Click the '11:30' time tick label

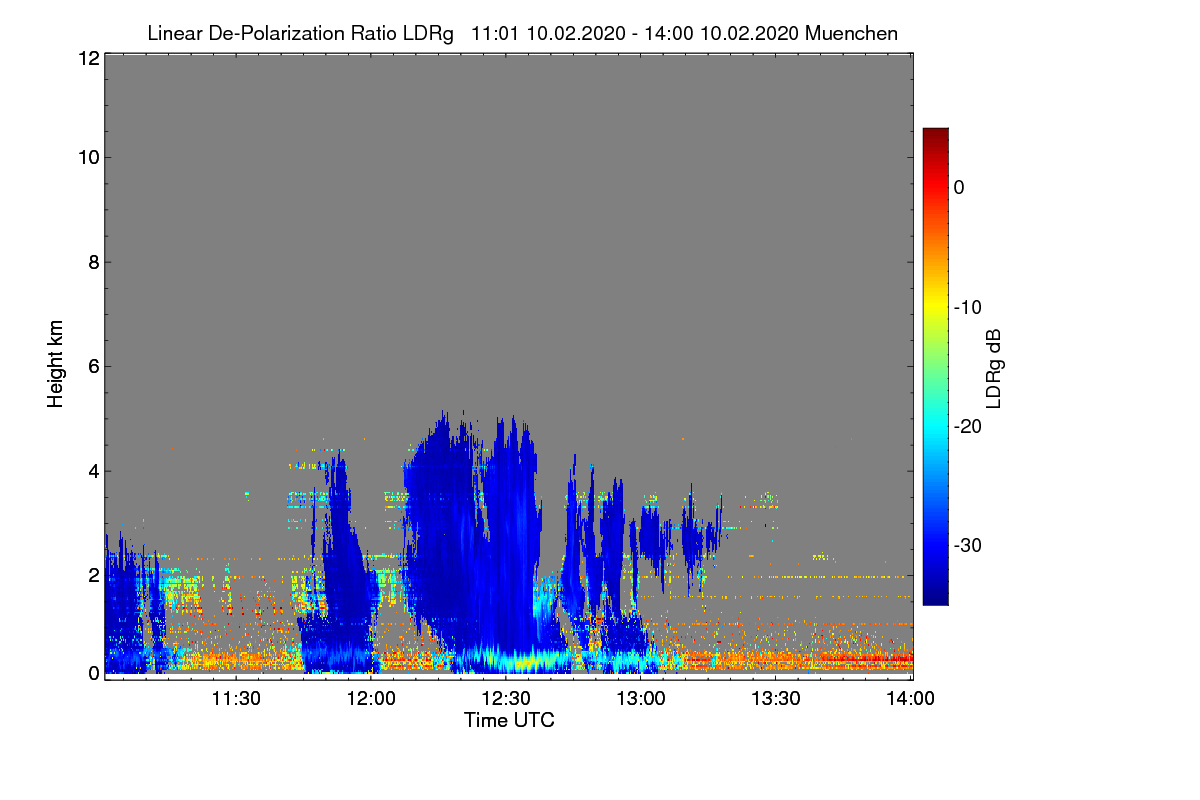click(236, 699)
